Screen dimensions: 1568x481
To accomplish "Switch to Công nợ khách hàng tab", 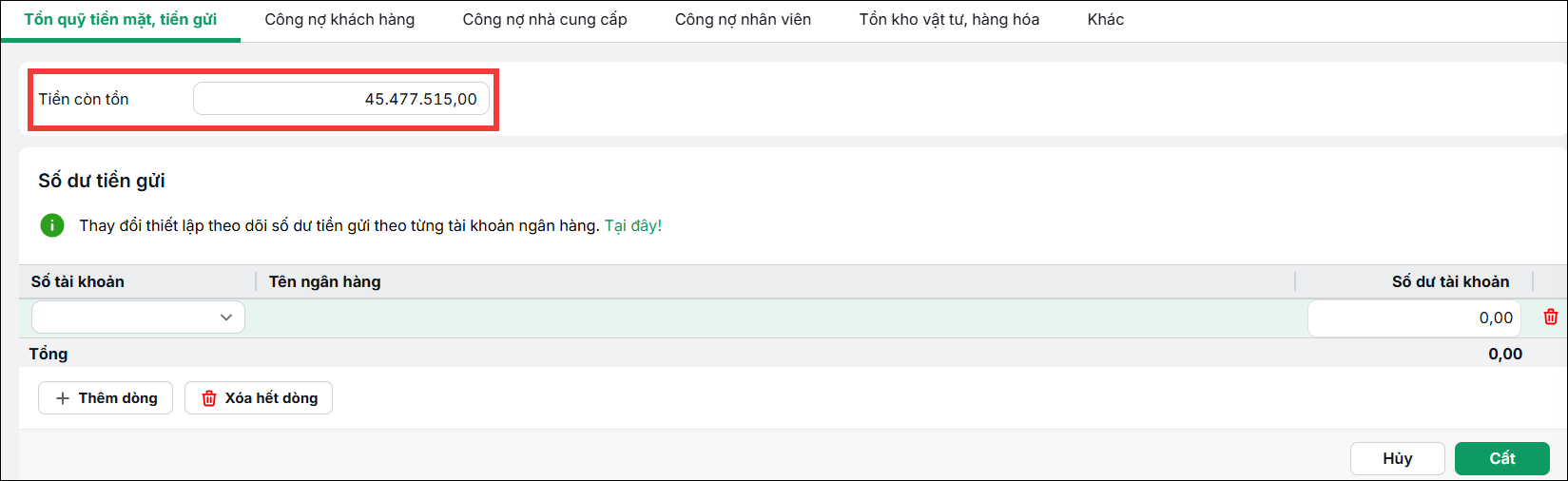I will click(339, 20).
